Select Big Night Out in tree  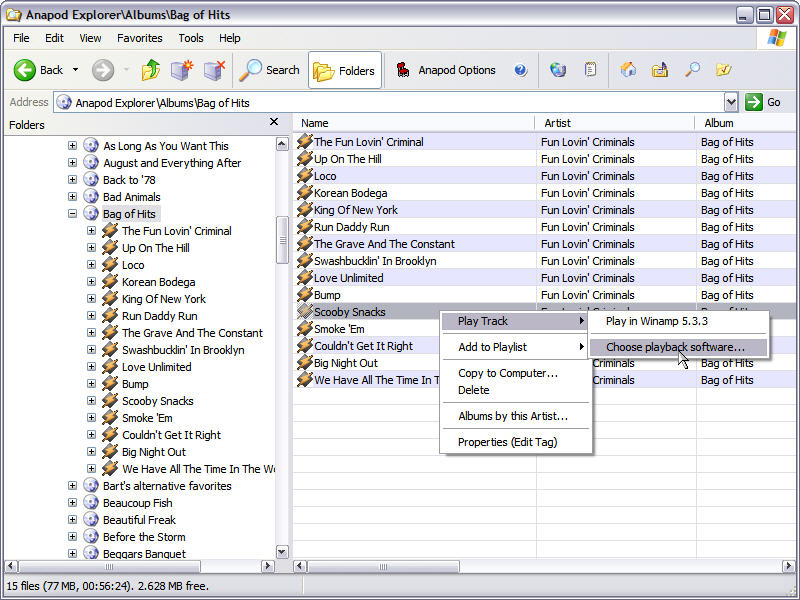154,452
